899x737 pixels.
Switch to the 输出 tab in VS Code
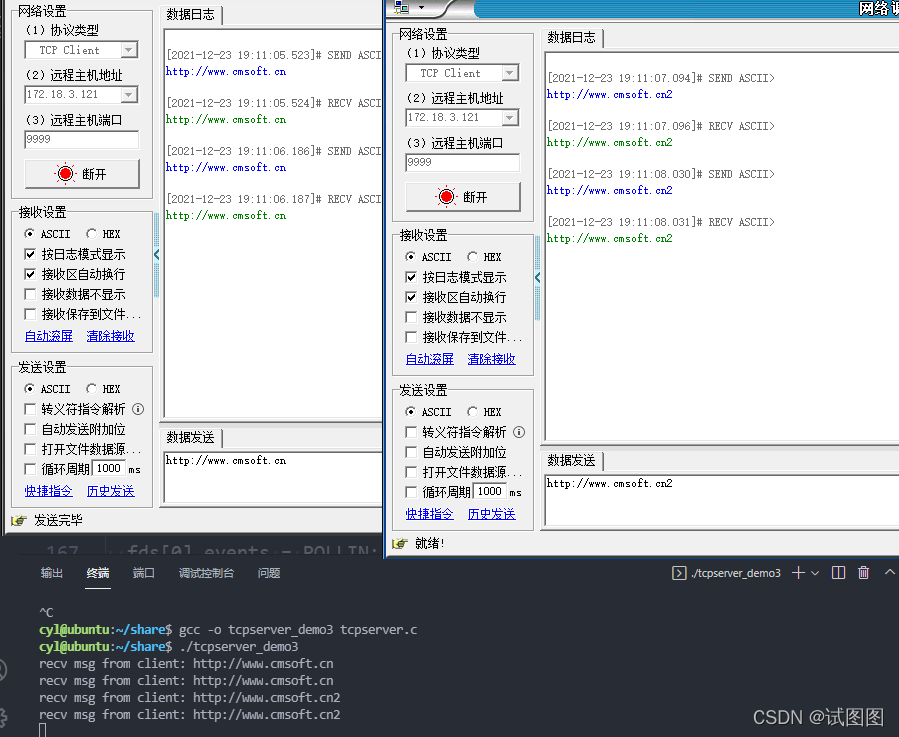51,575
